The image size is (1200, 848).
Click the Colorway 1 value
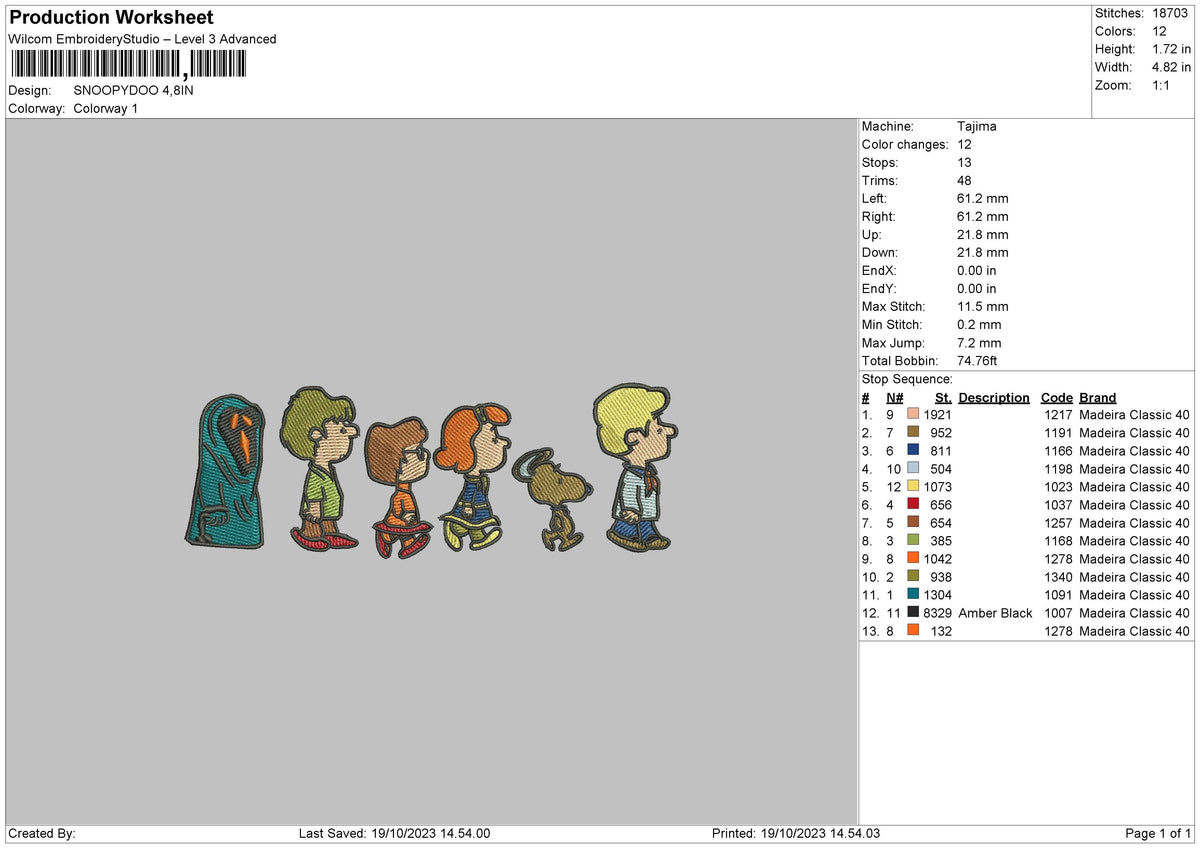106,108
